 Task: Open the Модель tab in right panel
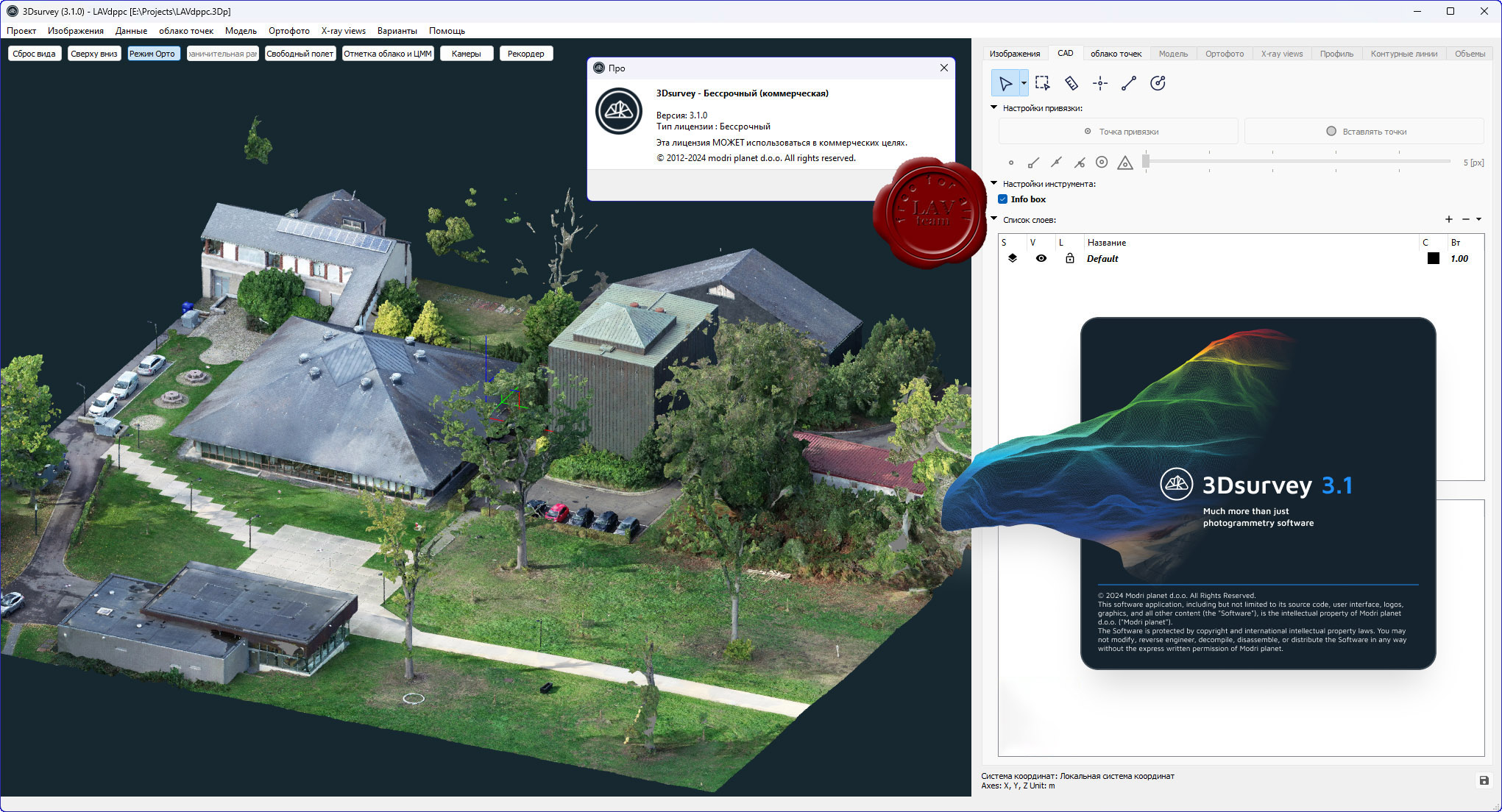tap(1173, 54)
